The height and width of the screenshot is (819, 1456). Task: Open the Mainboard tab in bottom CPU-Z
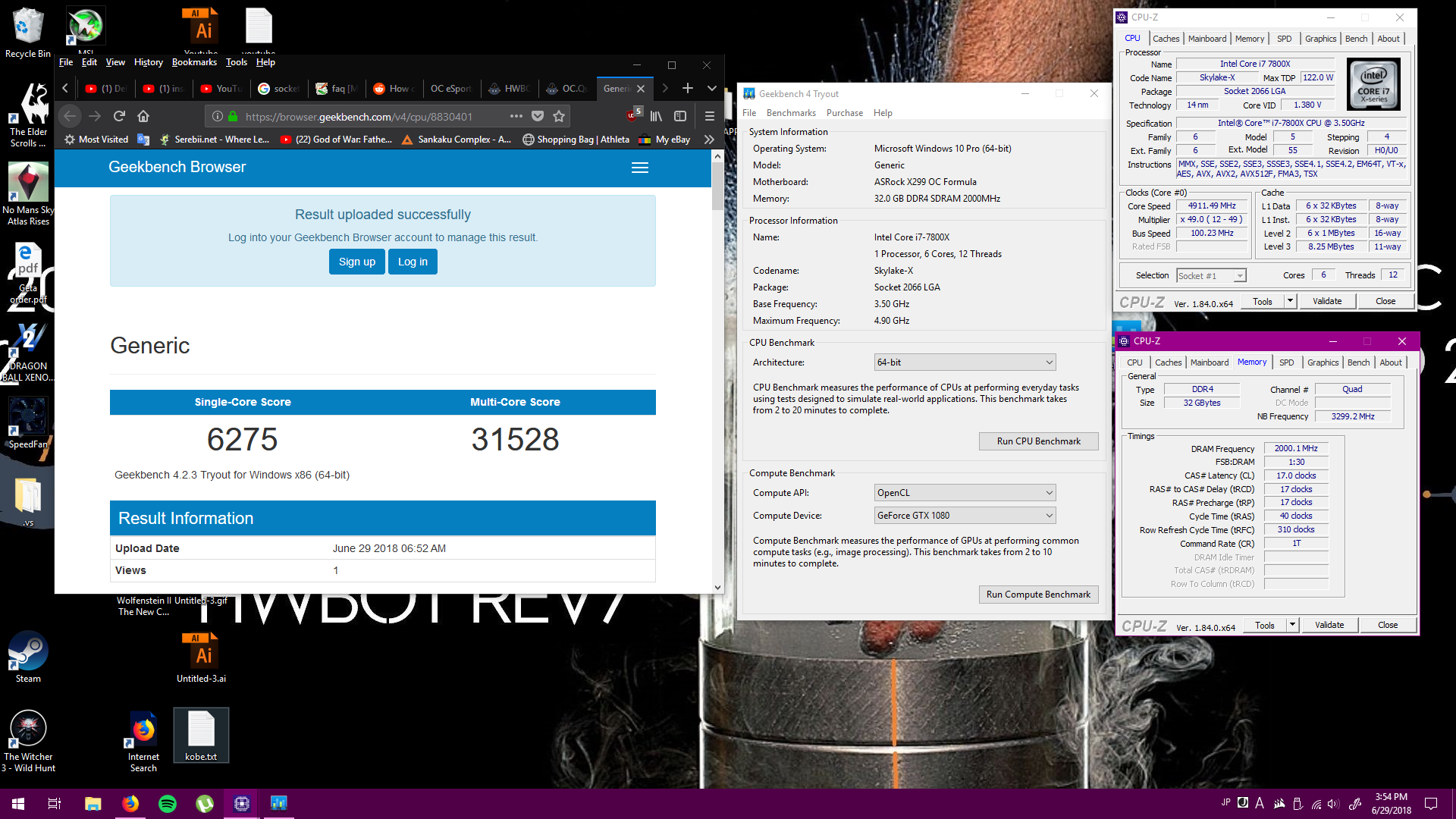[1209, 362]
